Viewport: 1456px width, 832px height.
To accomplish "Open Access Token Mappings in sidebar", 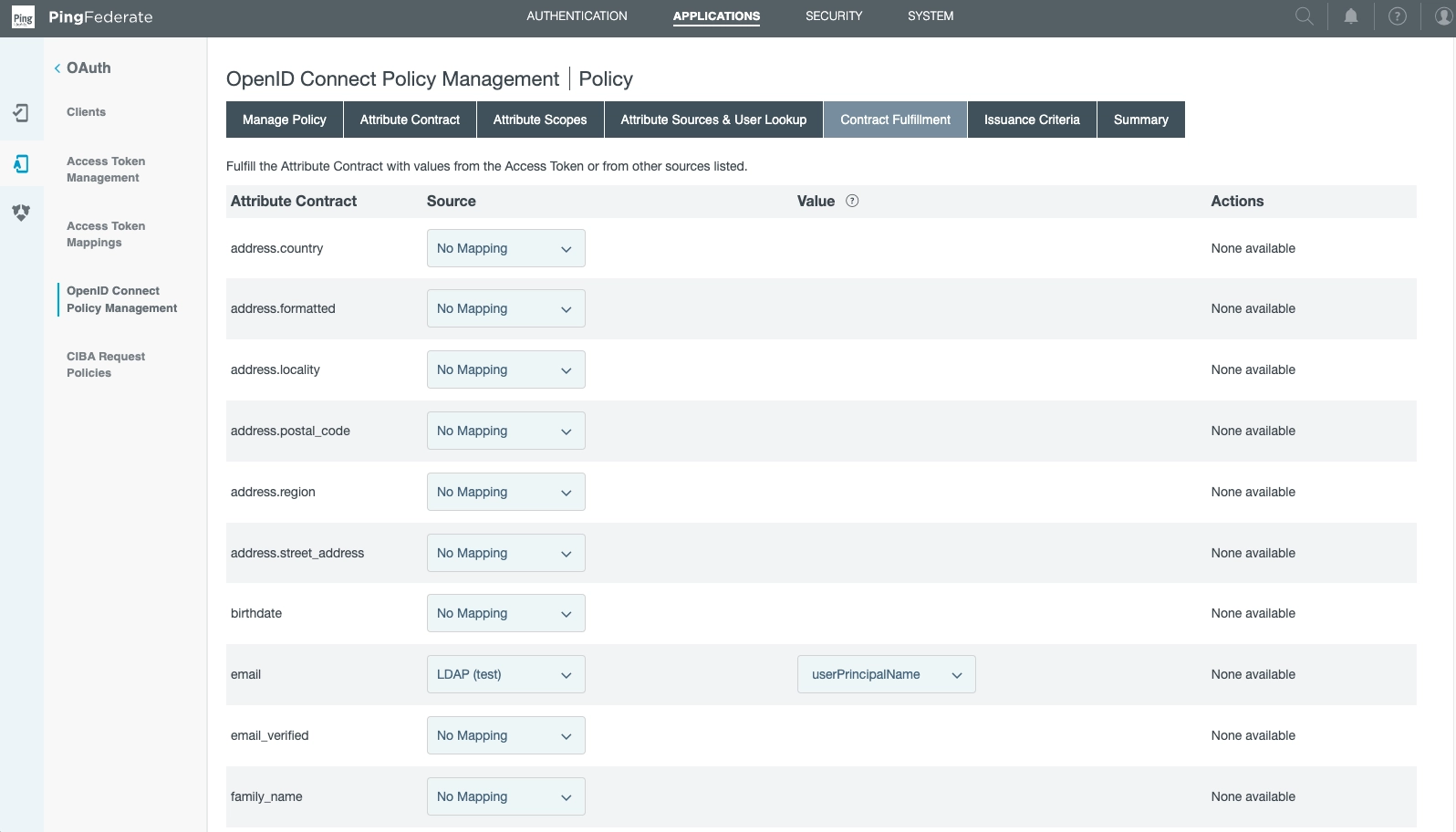I will tap(105, 234).
